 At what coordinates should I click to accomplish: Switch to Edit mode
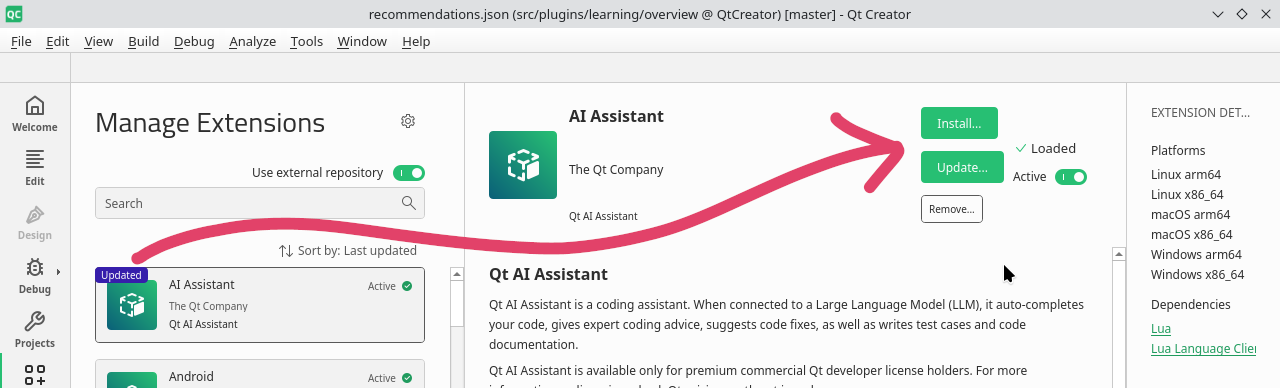click(x=34, y=167)
